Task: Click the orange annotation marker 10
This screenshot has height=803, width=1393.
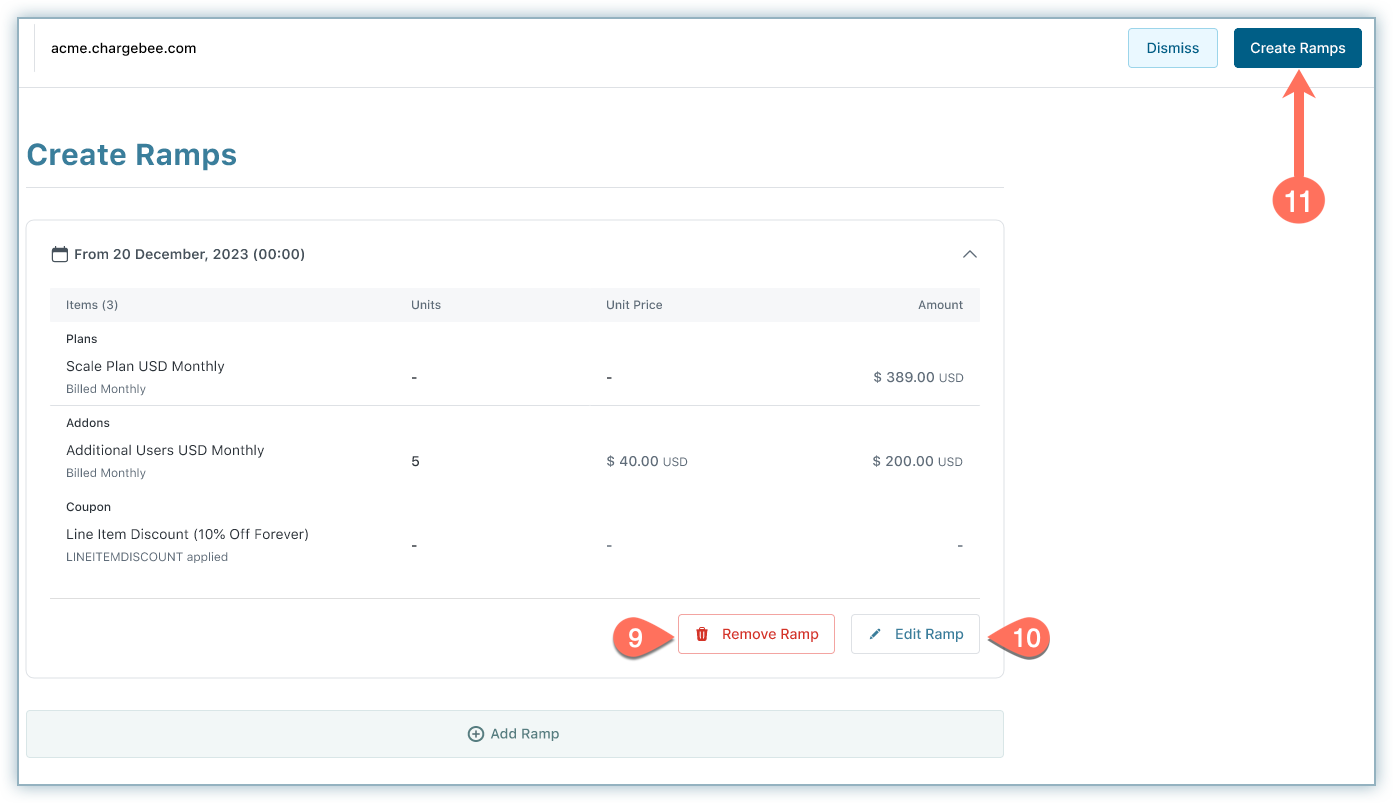Action: tap(1025, 637)
